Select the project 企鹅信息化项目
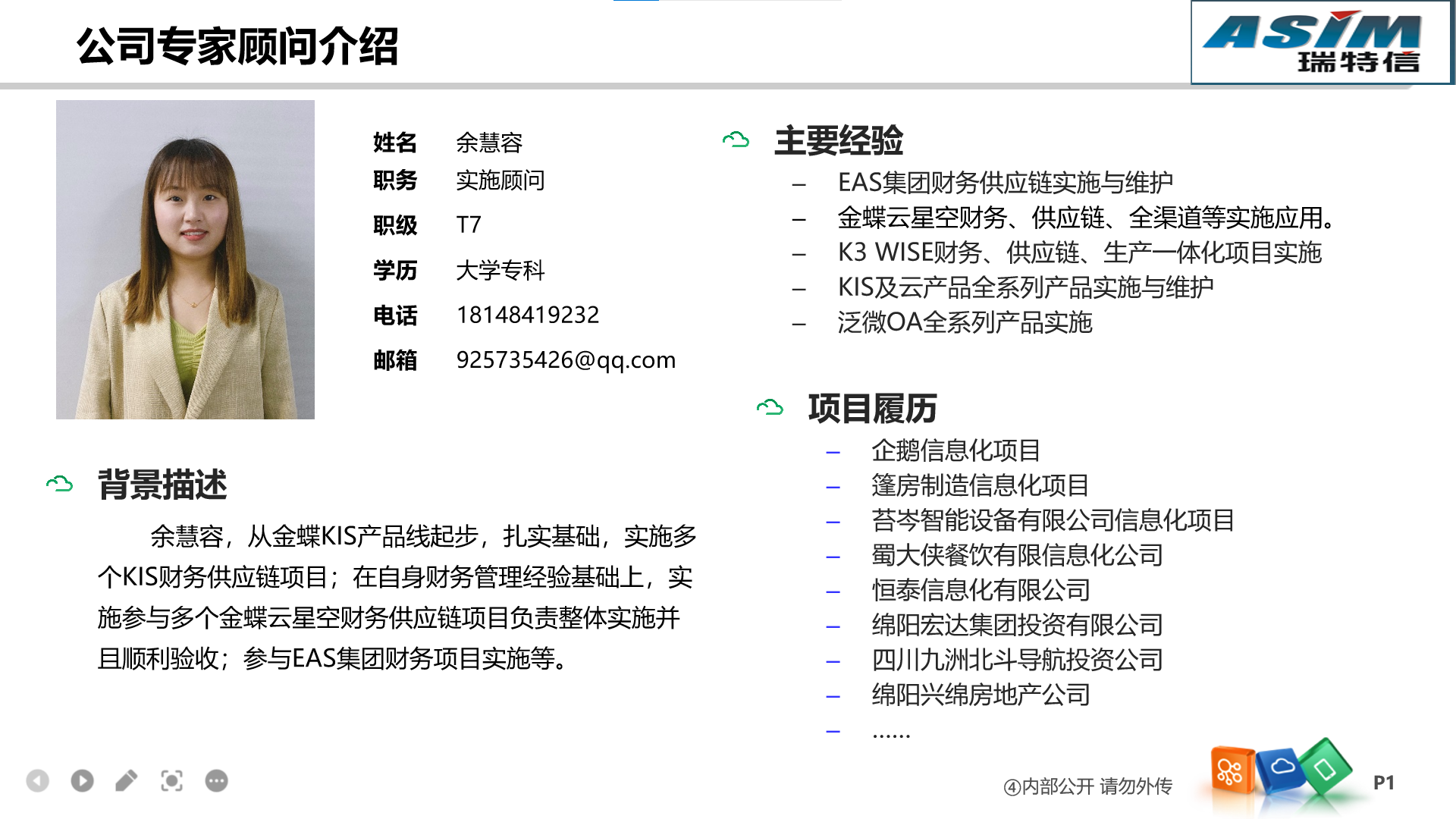The height and width of the screenshot is (819, 1456). pos(955,450)
